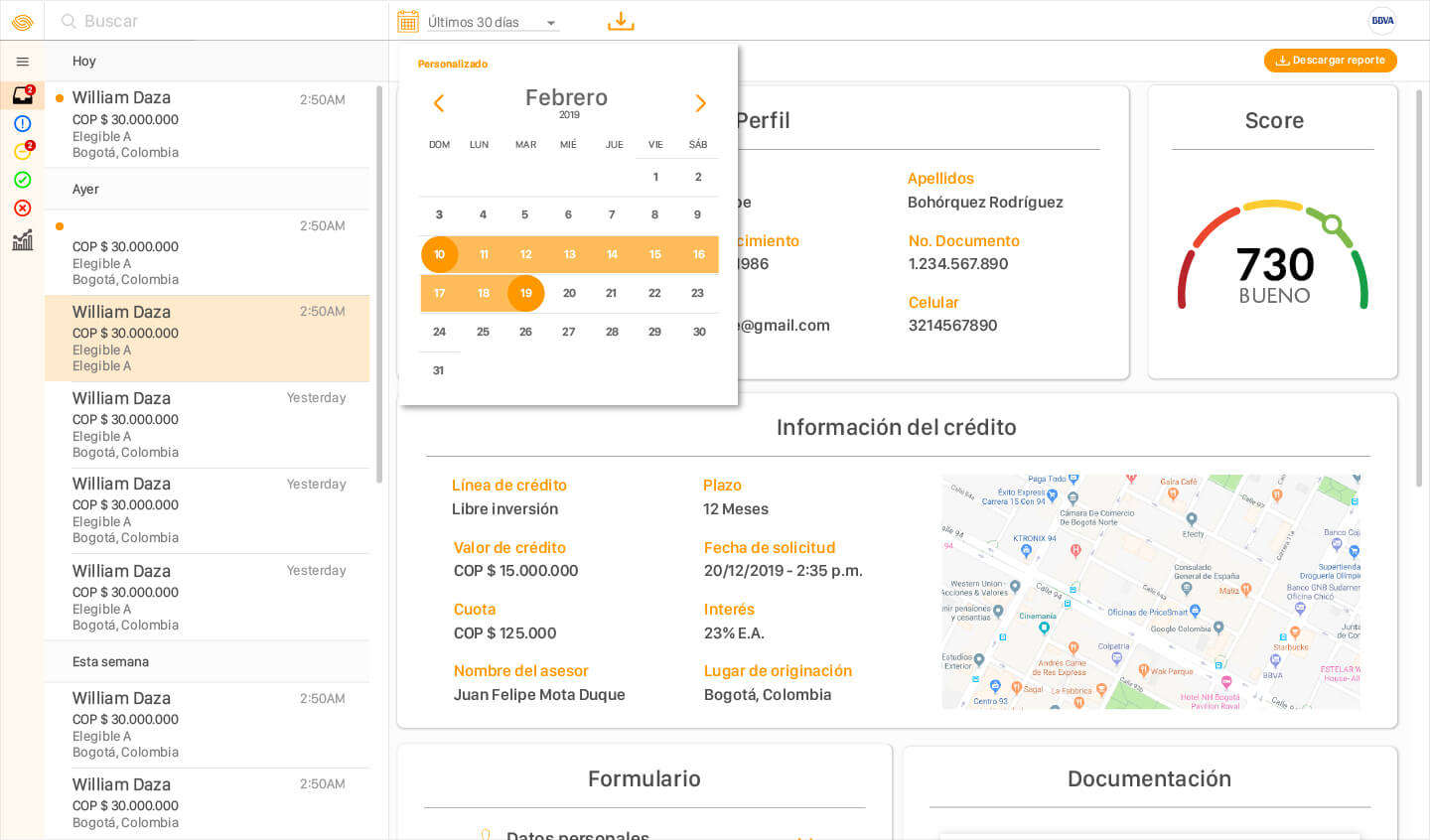Click the calendar icon in top bar
1430x840 pixels.
[x=407, y=21]
